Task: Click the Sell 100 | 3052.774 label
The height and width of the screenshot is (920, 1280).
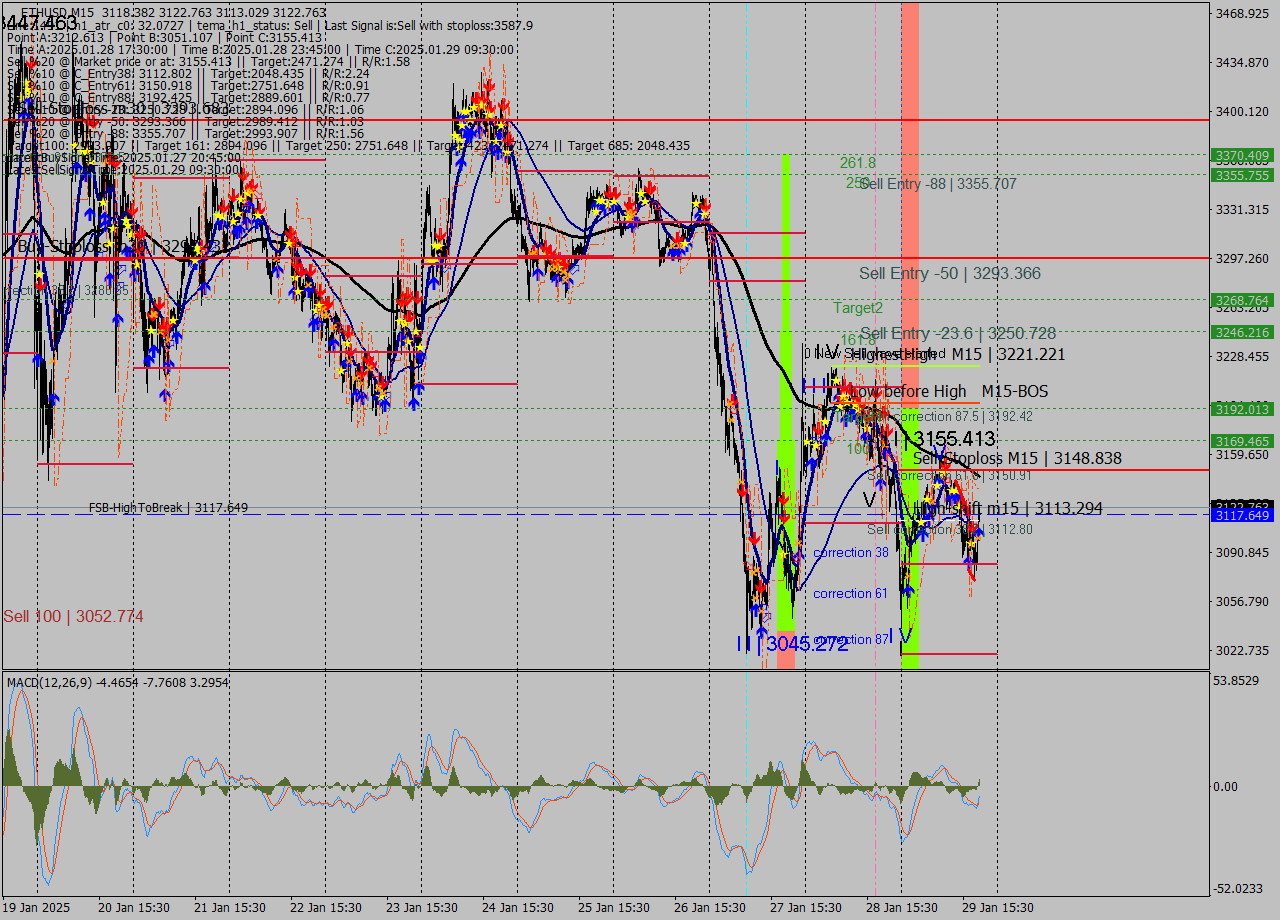Action: (x=73, y=617)
